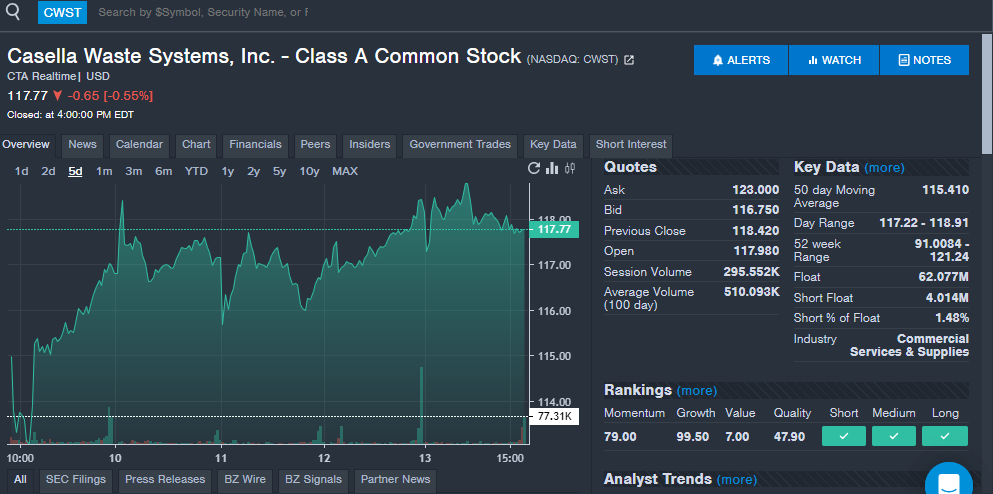
Task: Open the ALERTS button
Action: tap(741, 60)
